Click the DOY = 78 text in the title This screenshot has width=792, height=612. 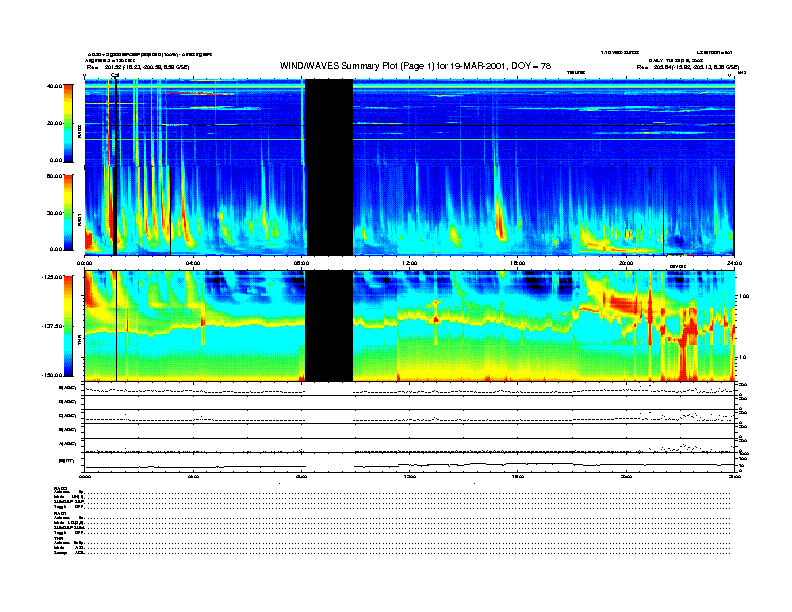tap(531, 66)
